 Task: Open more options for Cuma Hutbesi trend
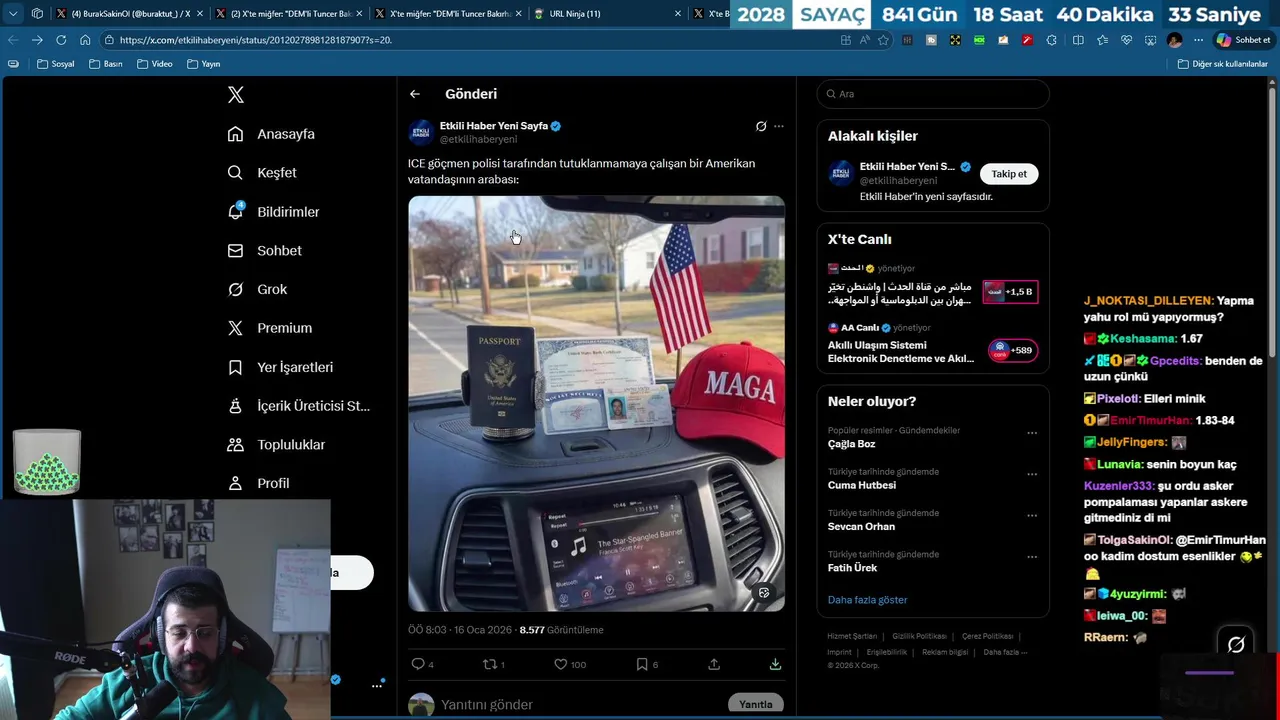pyautogui.click(x=1032, y=474)
